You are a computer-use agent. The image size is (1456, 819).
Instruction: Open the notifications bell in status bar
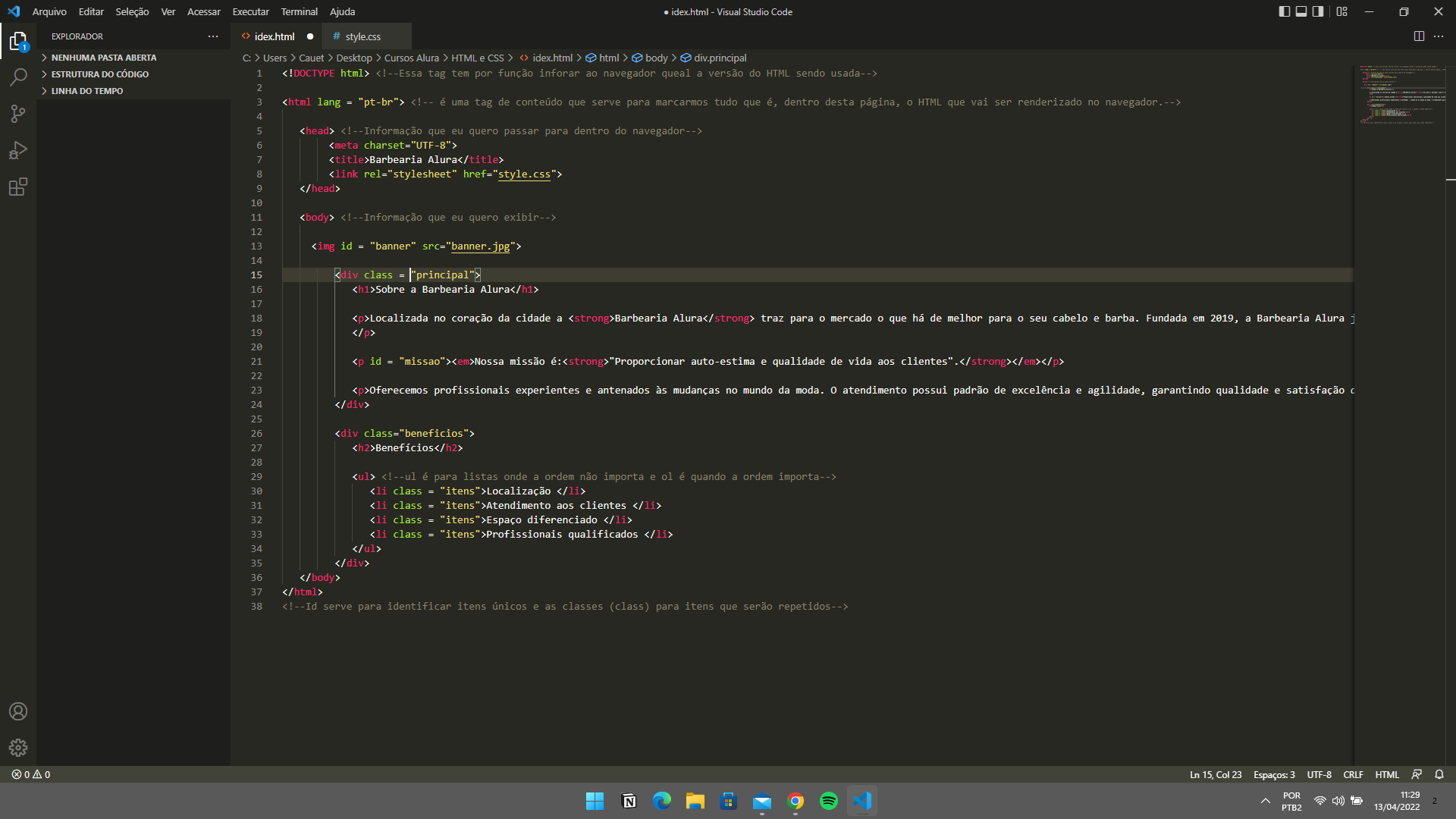(1439, 774)
